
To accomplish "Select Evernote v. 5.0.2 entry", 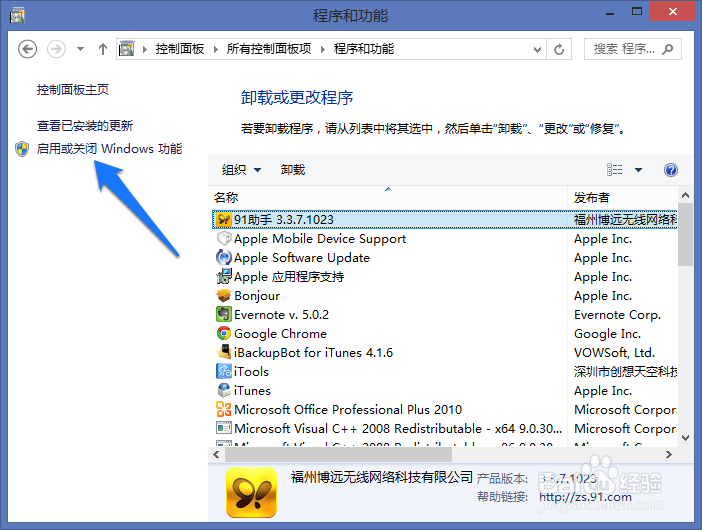I will 282,315.
